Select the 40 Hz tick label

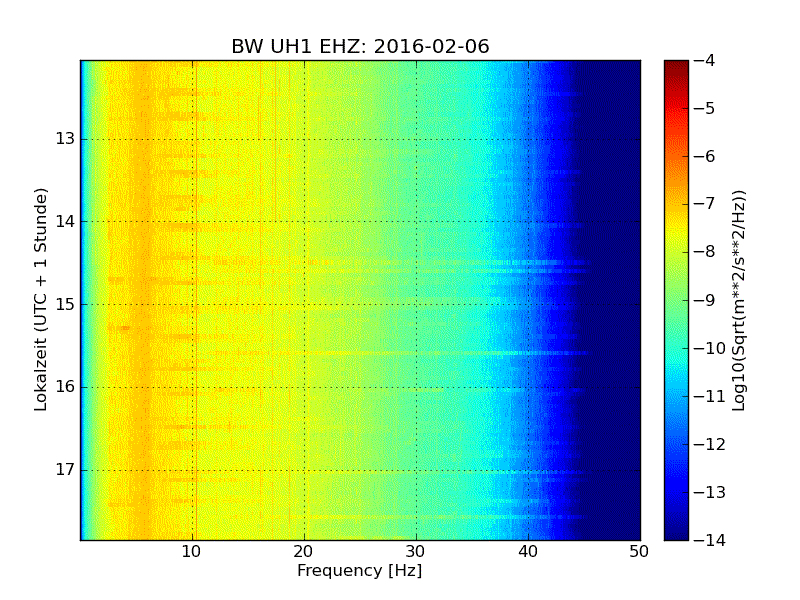click(x=528, y=551)
